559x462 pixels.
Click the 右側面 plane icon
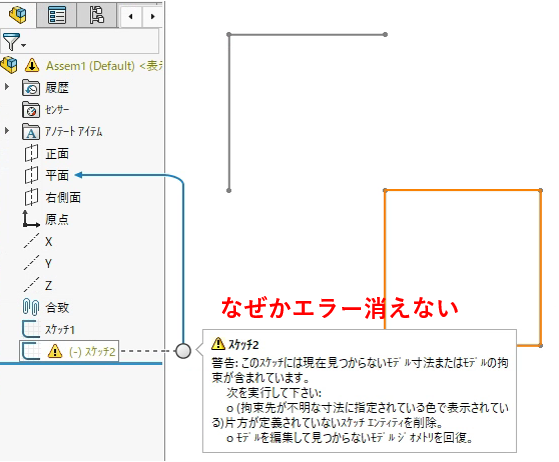click(x=31, y=197)
